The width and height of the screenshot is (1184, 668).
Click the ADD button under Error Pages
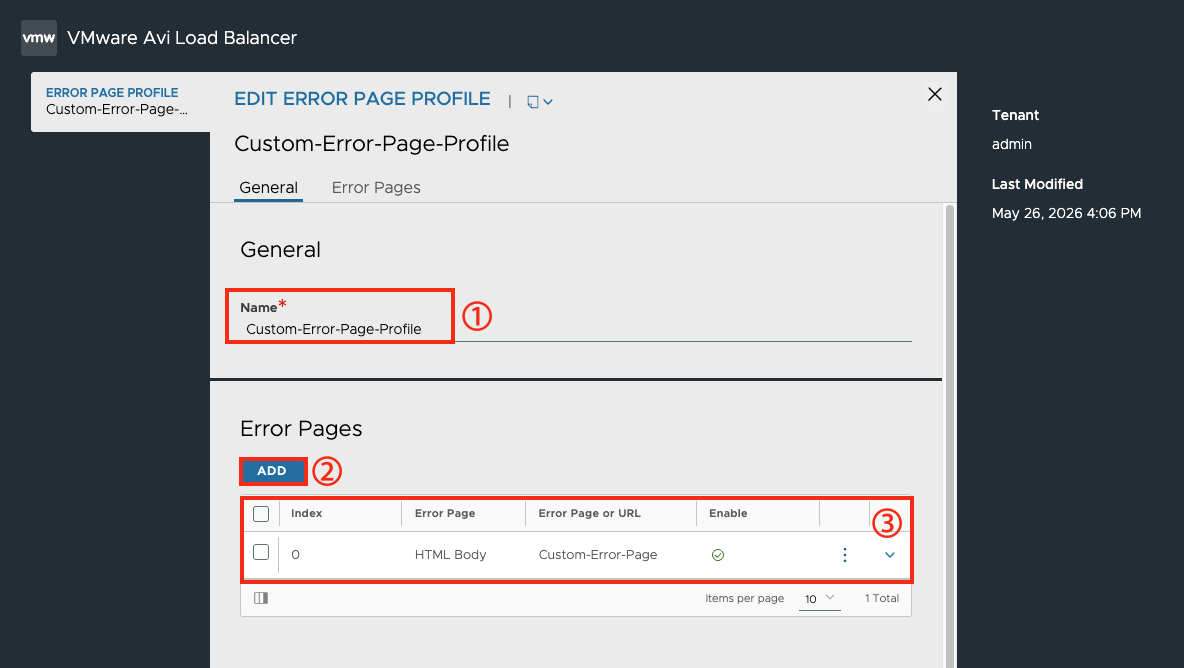(273, 471)
